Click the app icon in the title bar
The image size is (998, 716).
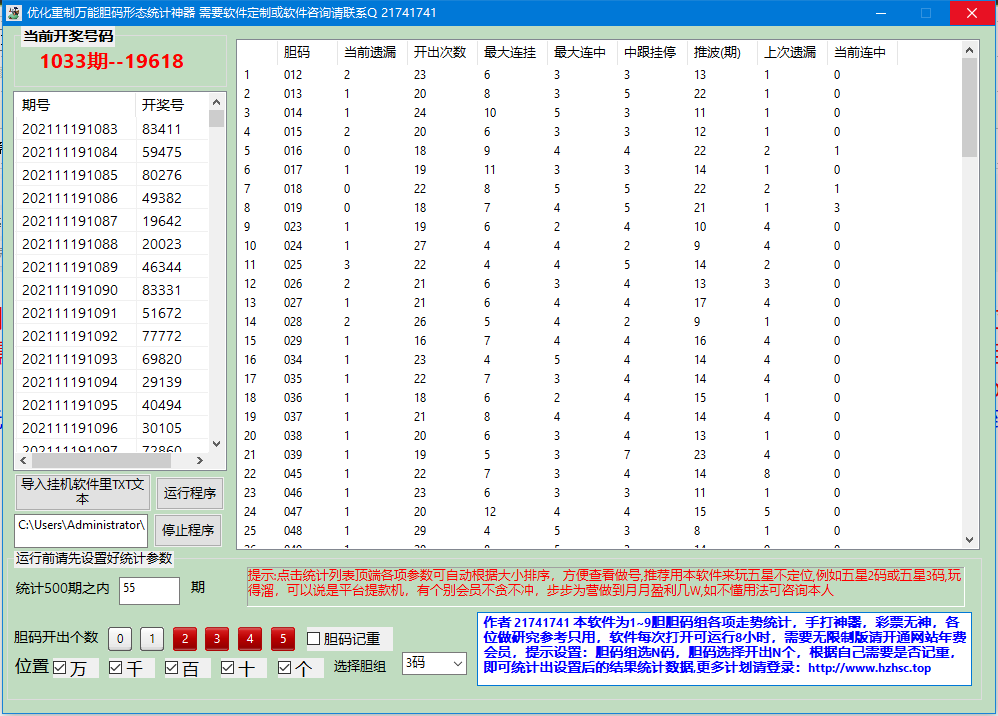pos(14,13)
